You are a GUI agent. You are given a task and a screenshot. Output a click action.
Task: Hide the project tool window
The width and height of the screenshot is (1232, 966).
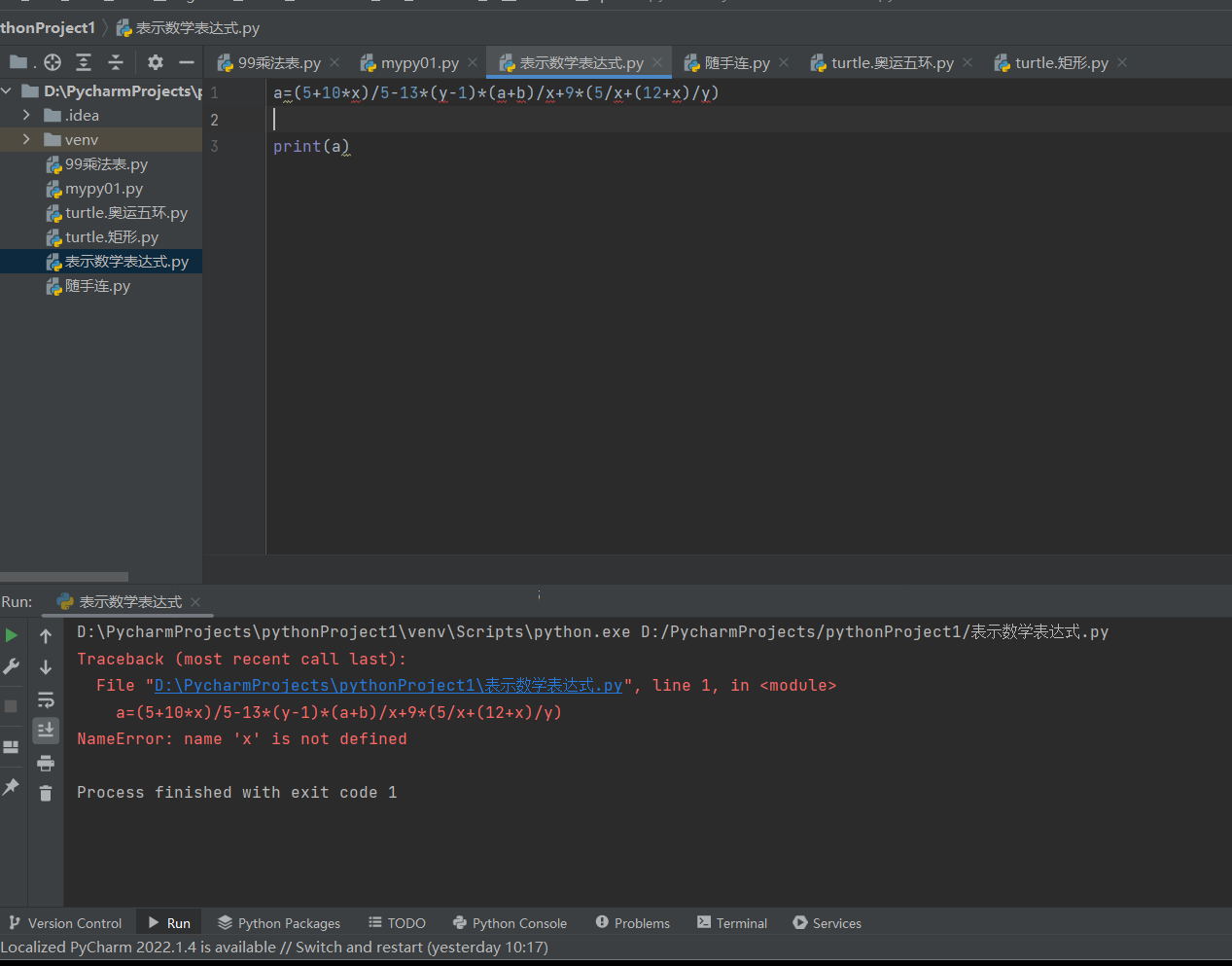(187, 62)
